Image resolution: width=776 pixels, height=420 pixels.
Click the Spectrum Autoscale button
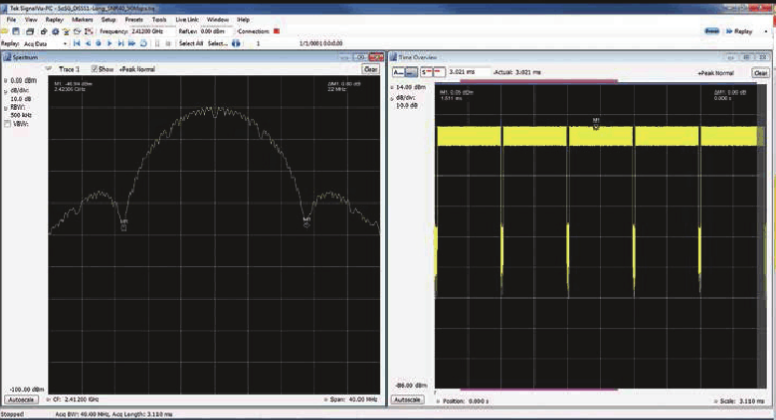coord(22,399)
